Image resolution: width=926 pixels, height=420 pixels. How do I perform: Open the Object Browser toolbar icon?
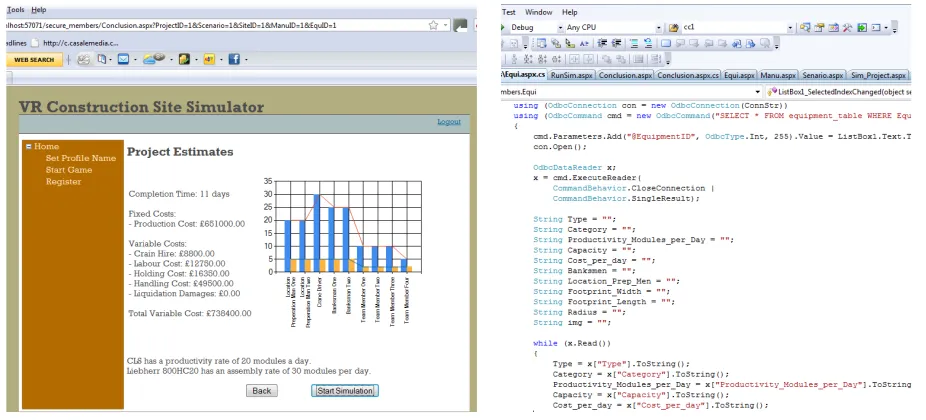pyautogui.click(x=833, y=28)
